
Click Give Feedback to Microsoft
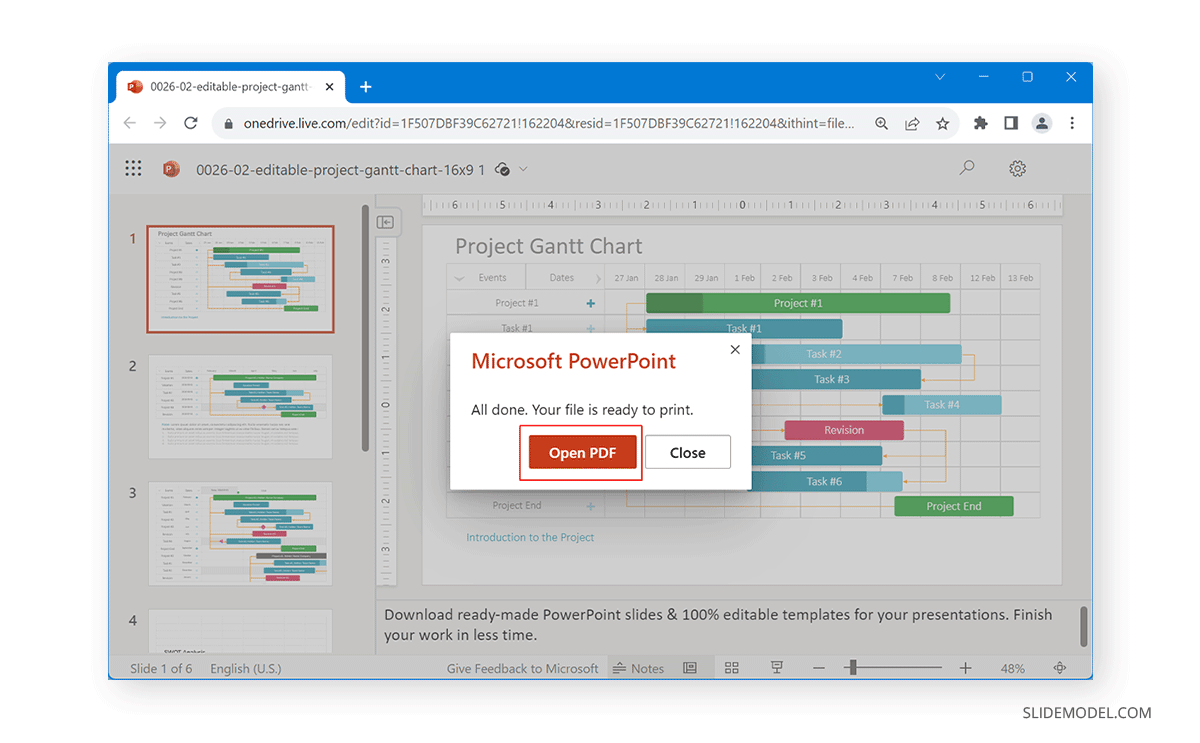pos(522,668)
